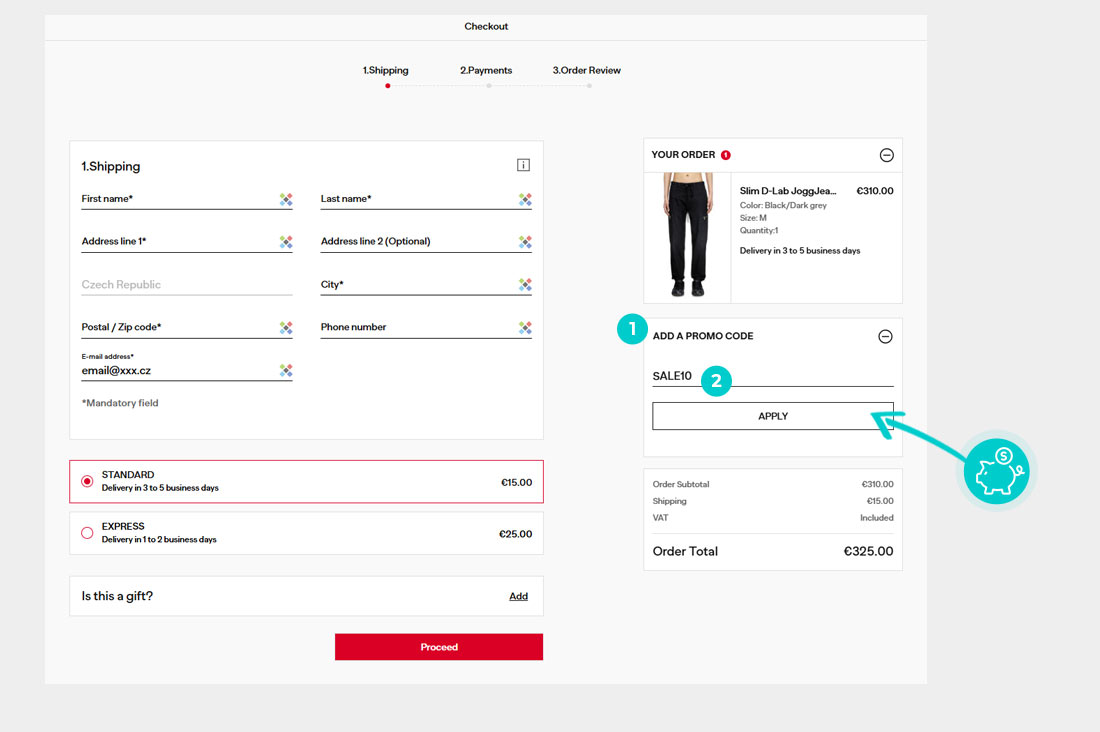Viewport: 1100px width, 732px height.
Task: Go to the 2.Payments step
Action: pyautogui.click(x=486, y=71)
